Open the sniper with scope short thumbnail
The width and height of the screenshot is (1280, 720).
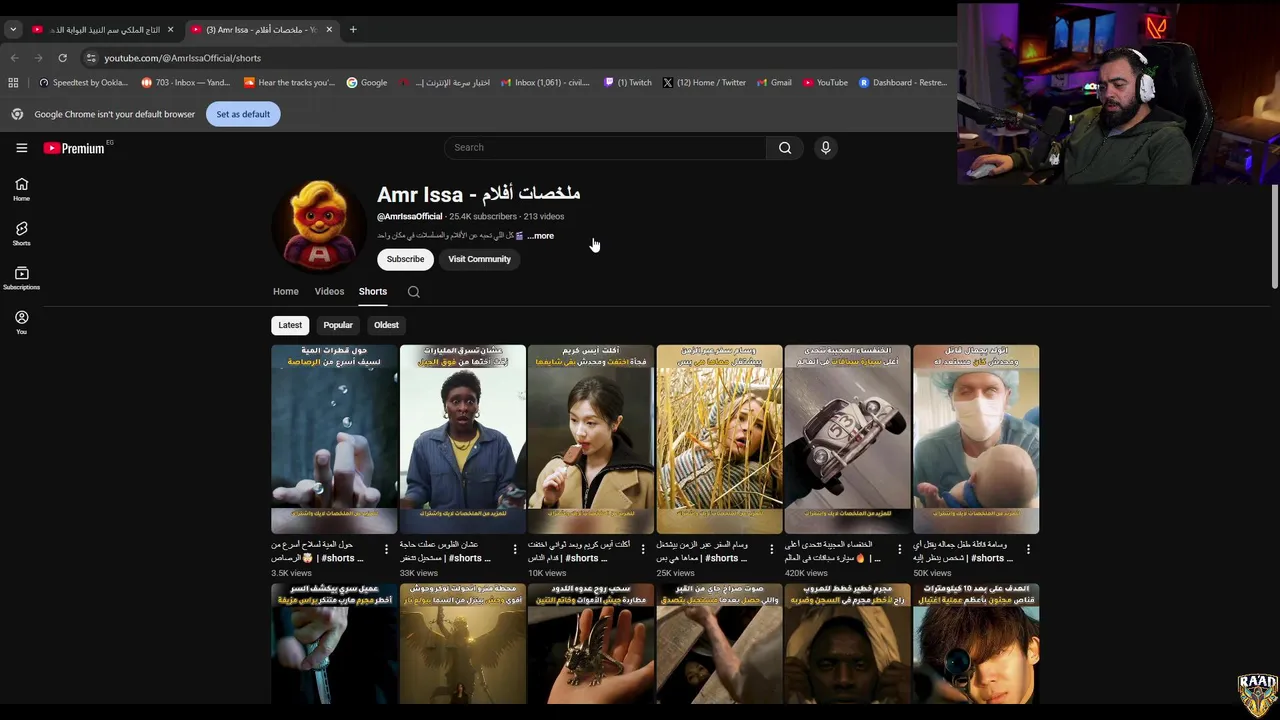[976, 644]
